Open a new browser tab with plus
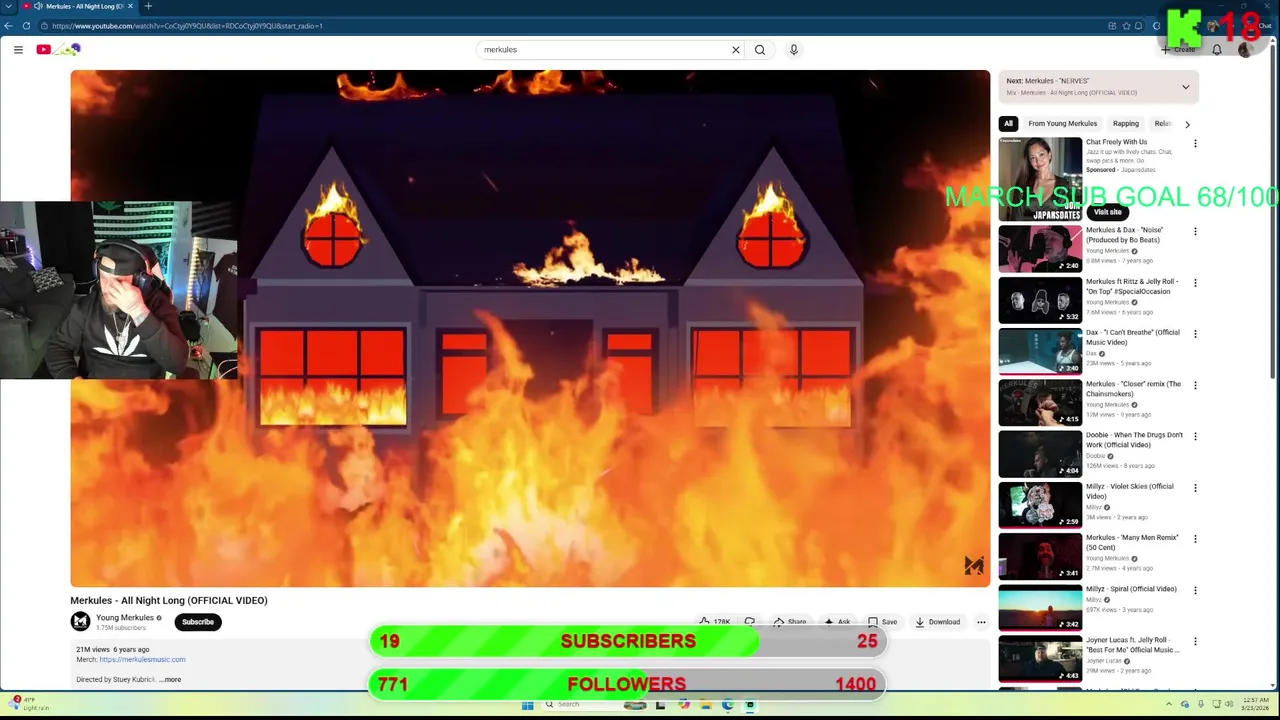This screenshot has width=1280, height=720. 148,6
